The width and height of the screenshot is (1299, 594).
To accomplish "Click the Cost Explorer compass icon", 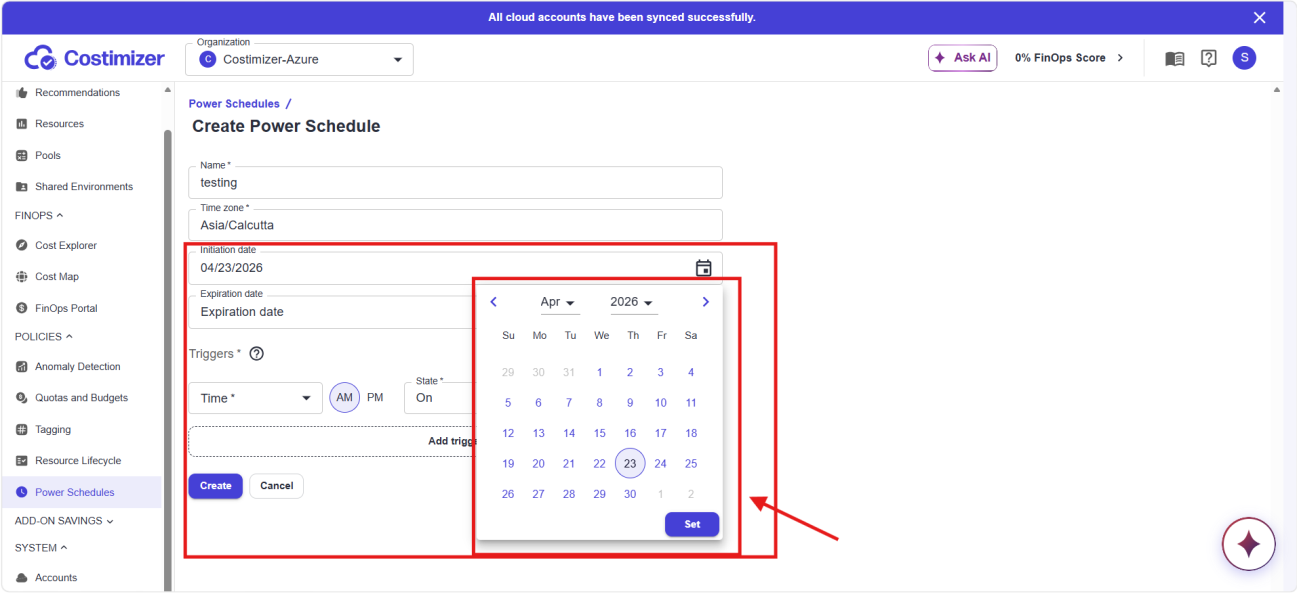I will point(22,246).
